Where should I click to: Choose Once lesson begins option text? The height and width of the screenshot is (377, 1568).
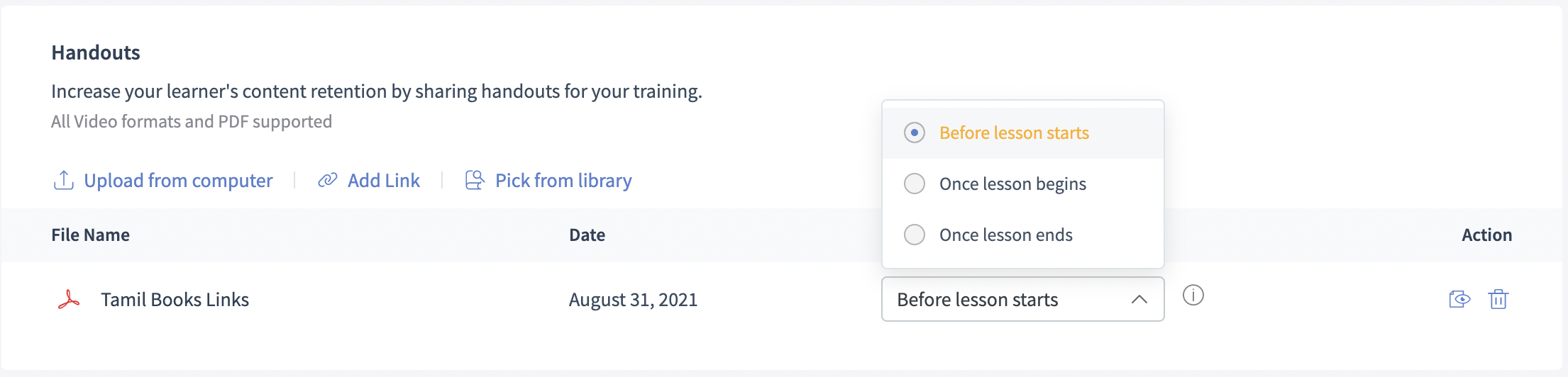click(x=1012, y=184)
